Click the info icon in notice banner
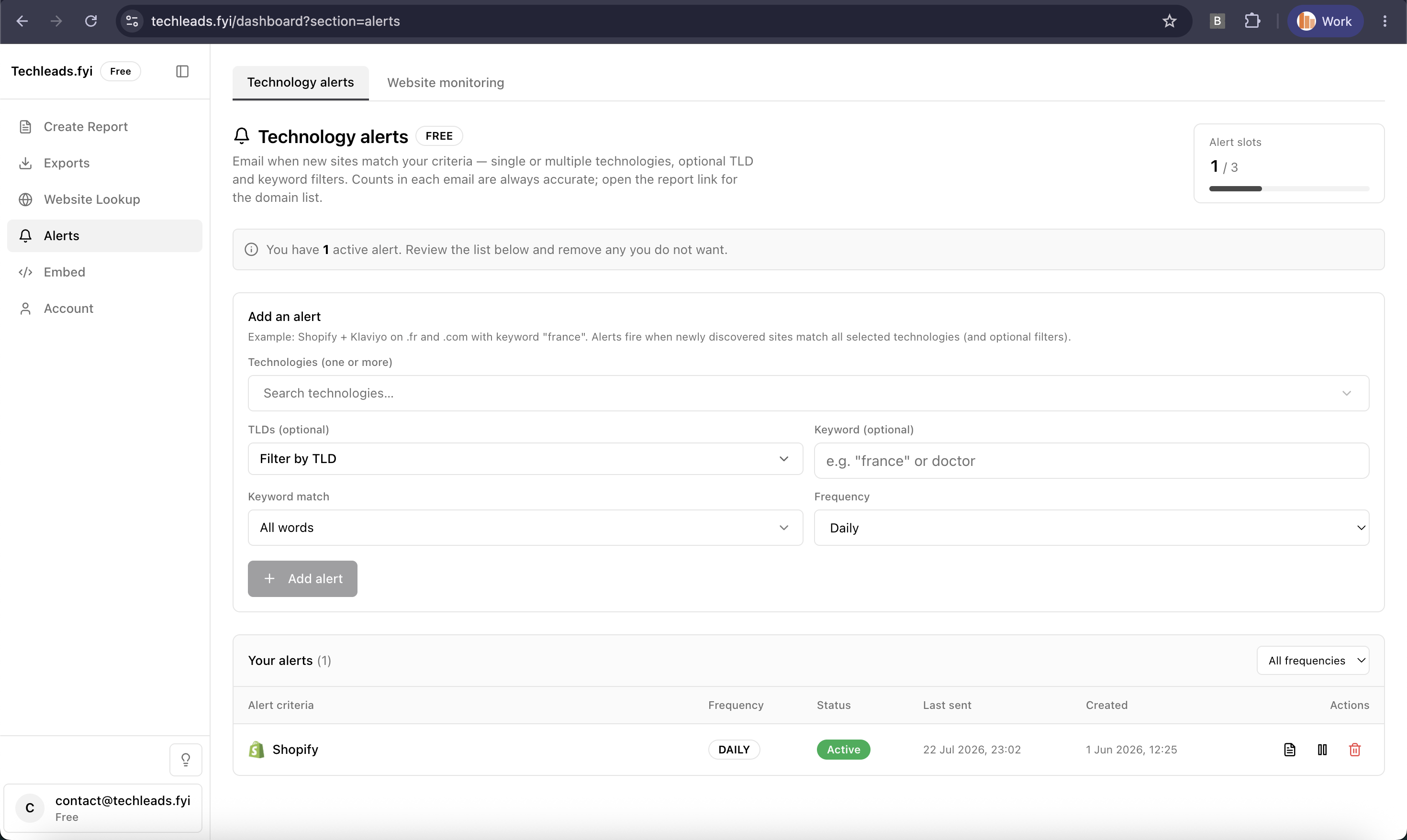The height and width of the screenshot is (840, 1407). pyautogui.click(x=251, y=250)
